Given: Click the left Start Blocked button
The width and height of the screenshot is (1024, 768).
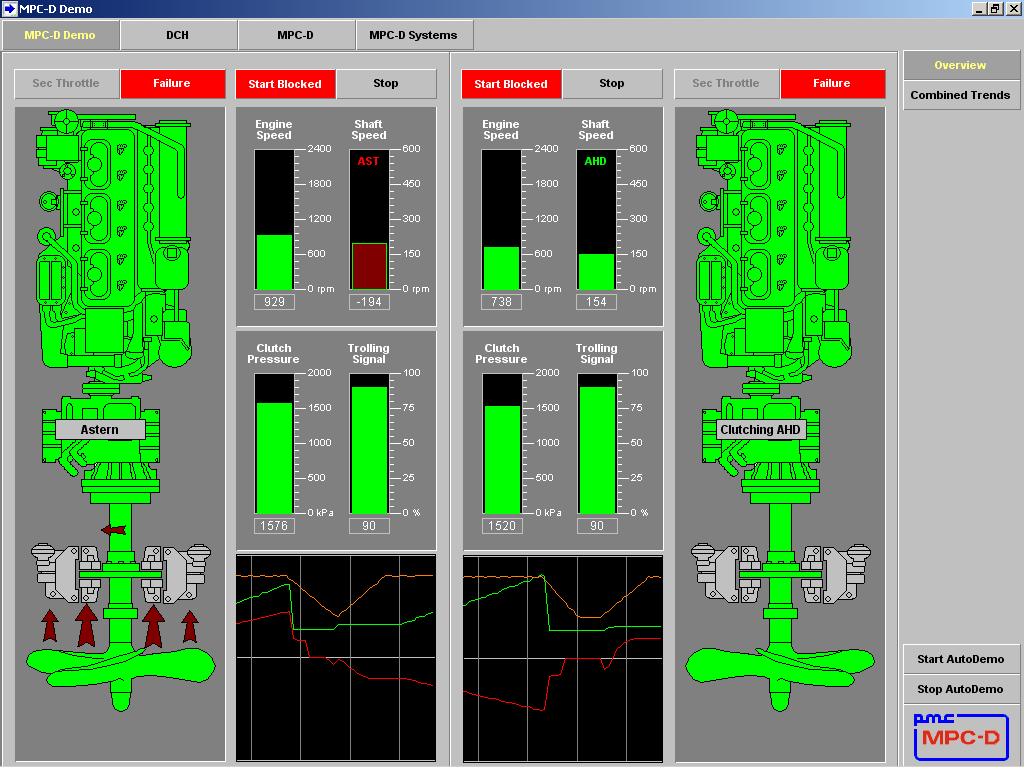Looking at the screenshot, I should coord(285,84).
